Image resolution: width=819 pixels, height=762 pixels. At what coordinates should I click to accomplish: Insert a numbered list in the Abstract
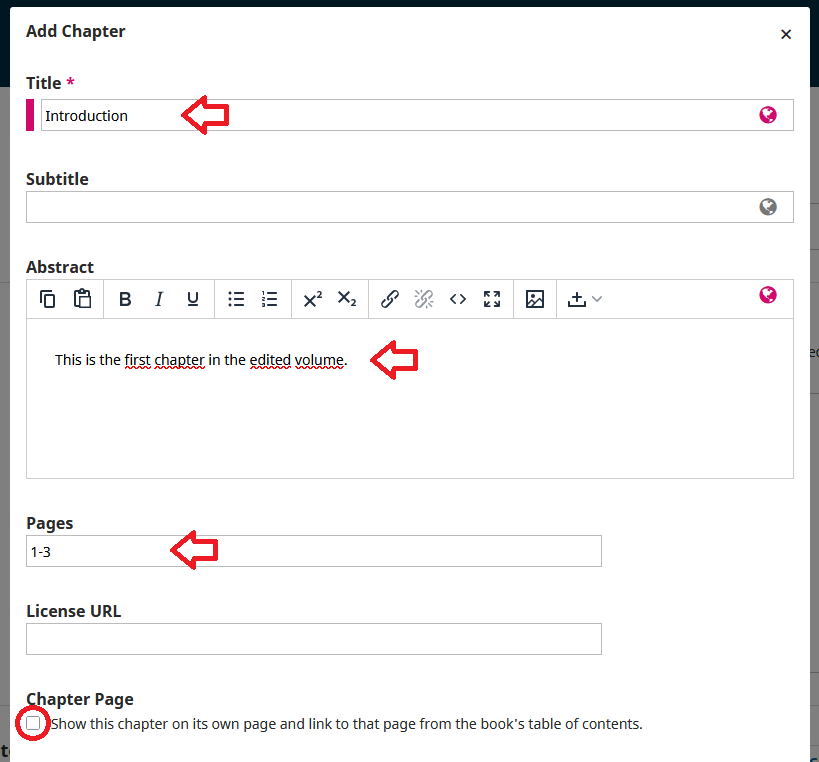point(268,298)
